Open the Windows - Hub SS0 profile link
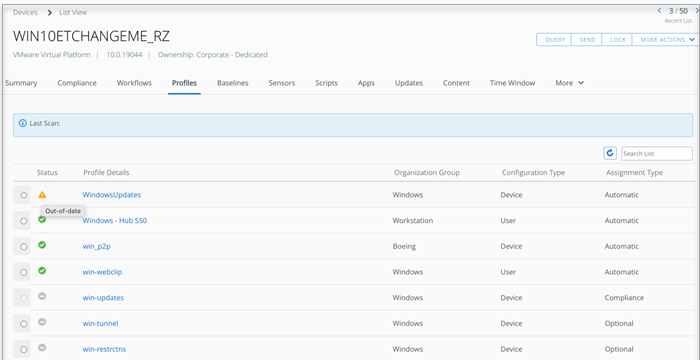This screenshot has width=700, height=360. 115,221
